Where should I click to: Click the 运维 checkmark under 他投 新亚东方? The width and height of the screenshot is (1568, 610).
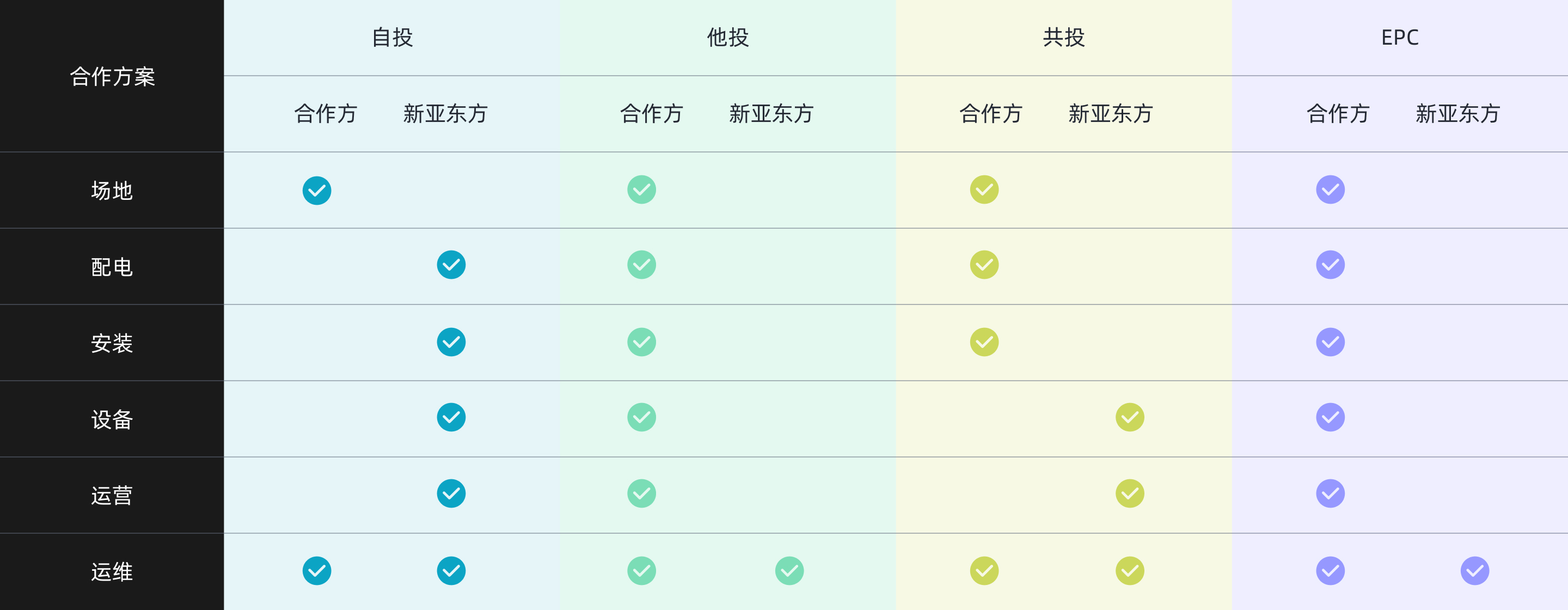(789, 570)
